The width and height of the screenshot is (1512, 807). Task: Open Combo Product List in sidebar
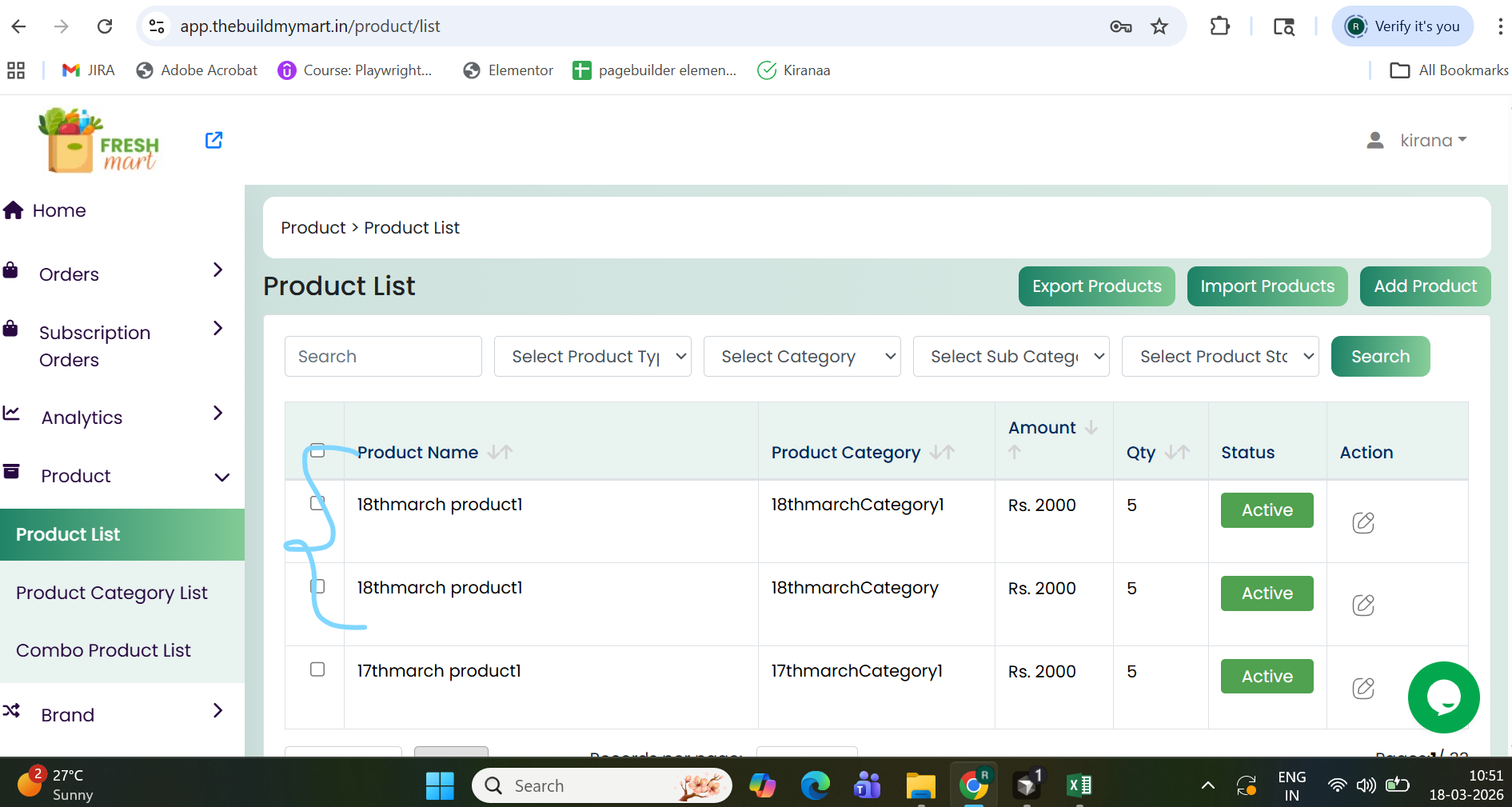point(103,650)
